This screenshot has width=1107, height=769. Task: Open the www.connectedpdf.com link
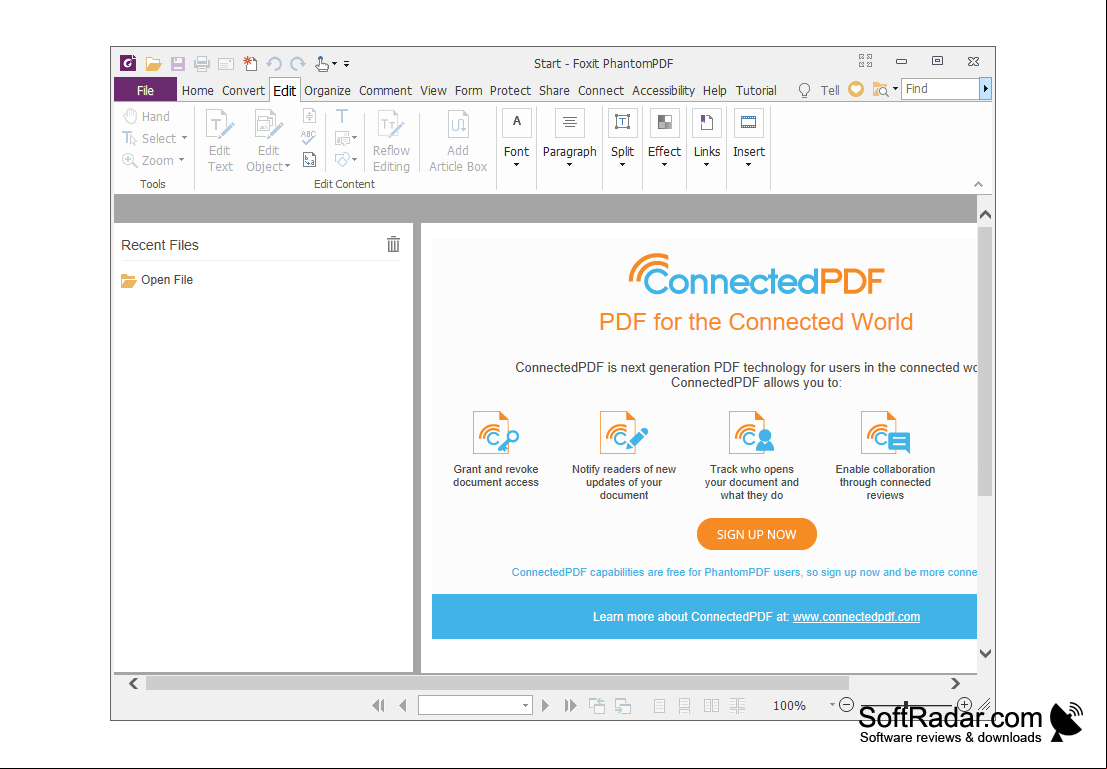pyautogui.click(x=856, y=616)
